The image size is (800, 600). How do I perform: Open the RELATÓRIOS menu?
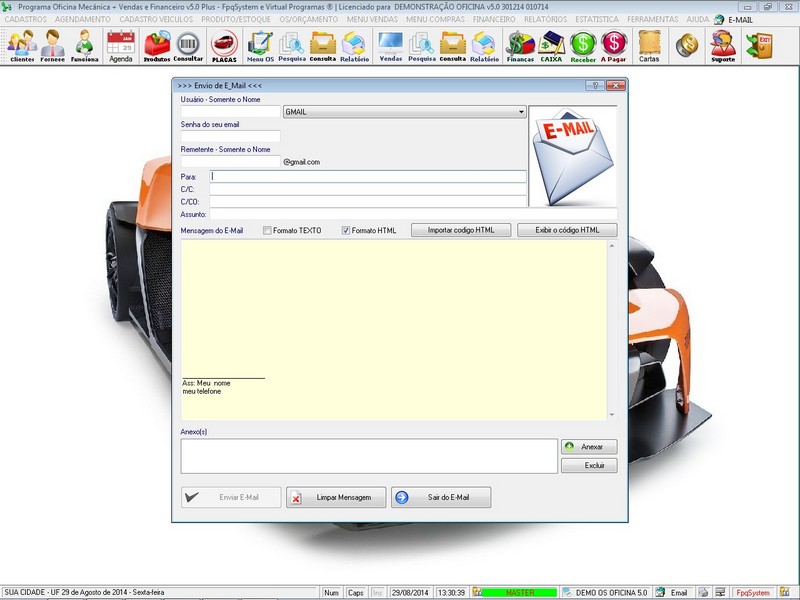(545, 19)
